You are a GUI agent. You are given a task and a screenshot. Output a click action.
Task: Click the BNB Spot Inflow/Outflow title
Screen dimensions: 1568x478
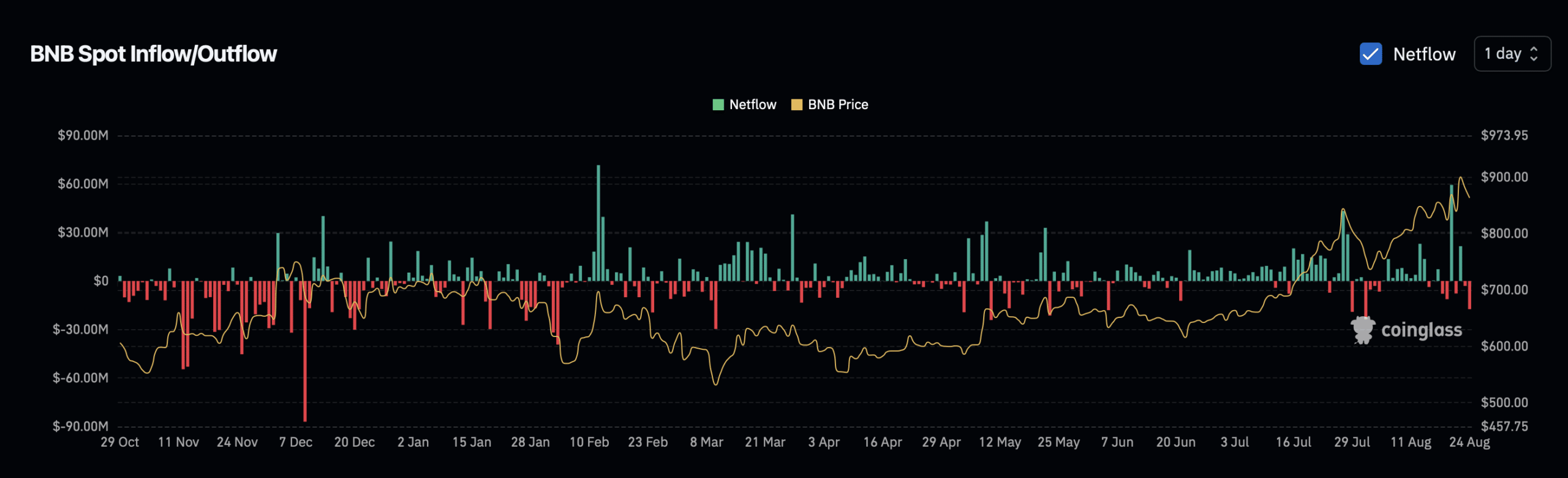(154, 54)
